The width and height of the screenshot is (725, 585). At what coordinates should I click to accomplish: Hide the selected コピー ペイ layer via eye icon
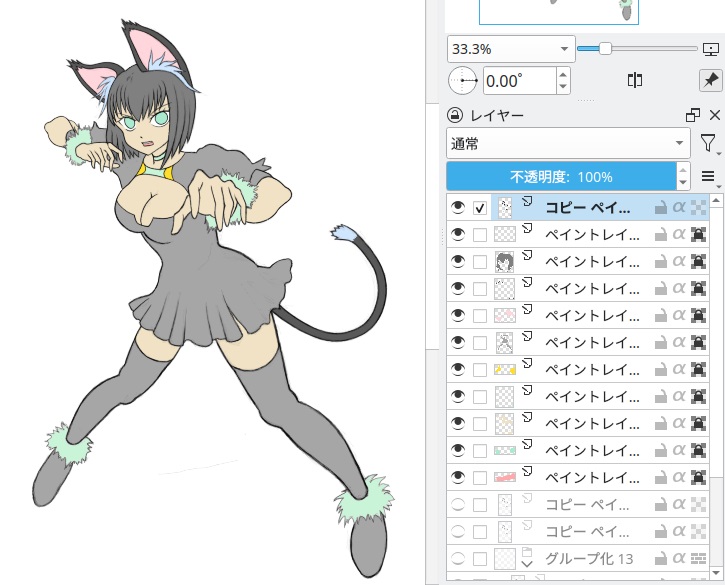click(459, 208)
